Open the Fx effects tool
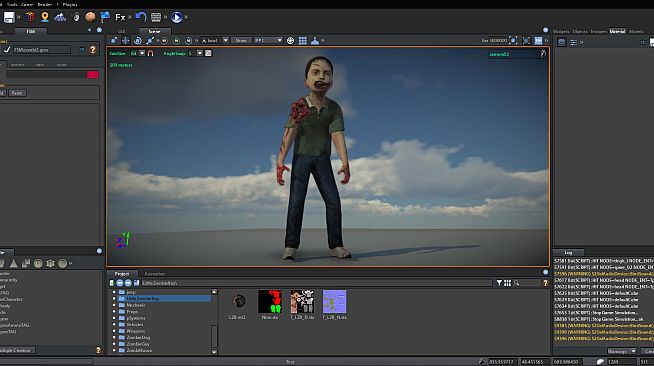654x366 pixels. click(120, 17)
